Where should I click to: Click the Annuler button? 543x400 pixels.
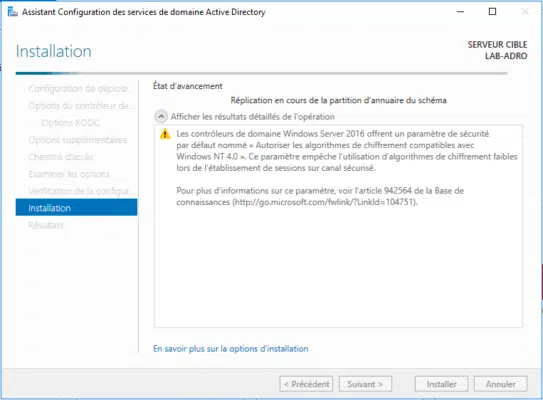pyautogui.click(x=500, y=384)
